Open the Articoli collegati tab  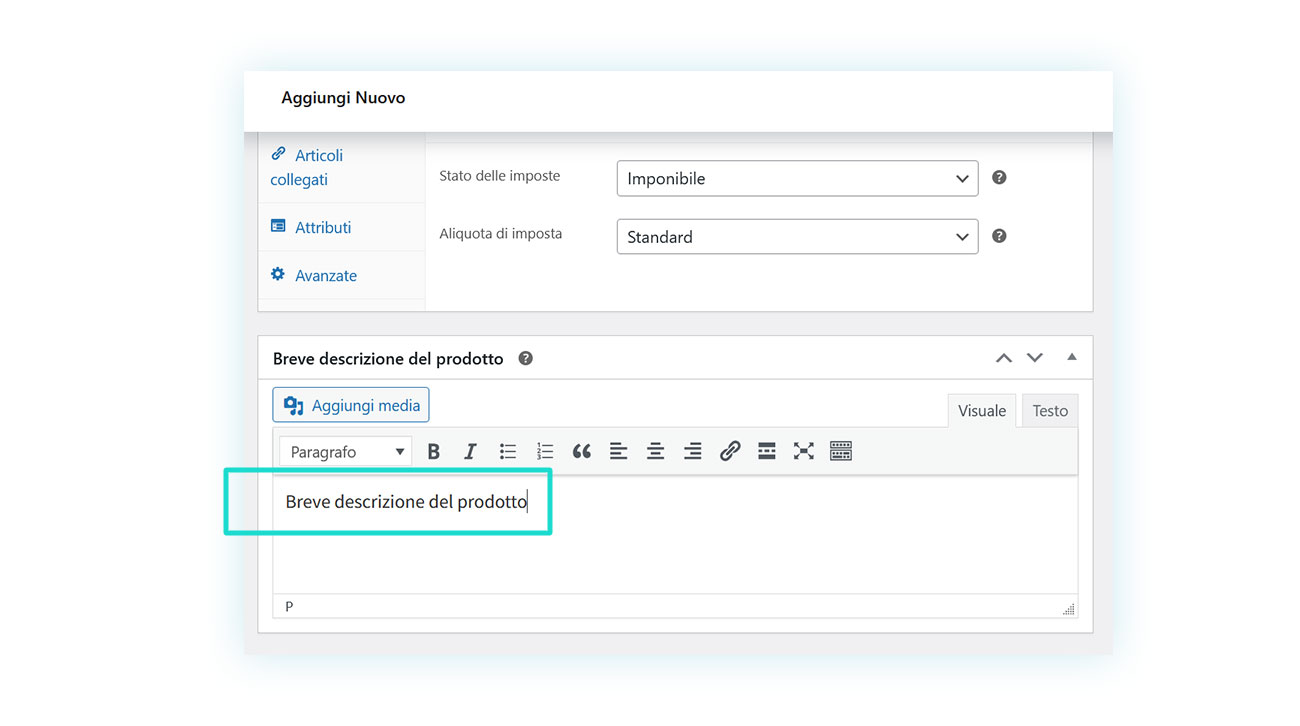341,168
